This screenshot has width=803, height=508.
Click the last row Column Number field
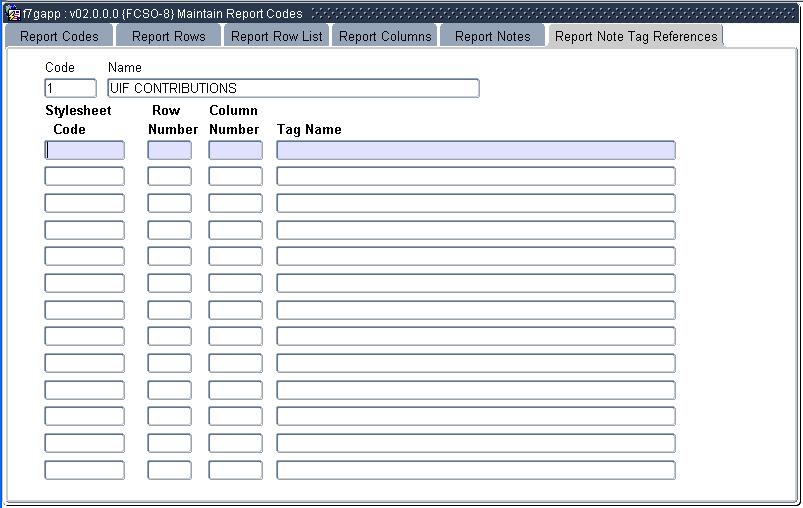pos(235,470)
